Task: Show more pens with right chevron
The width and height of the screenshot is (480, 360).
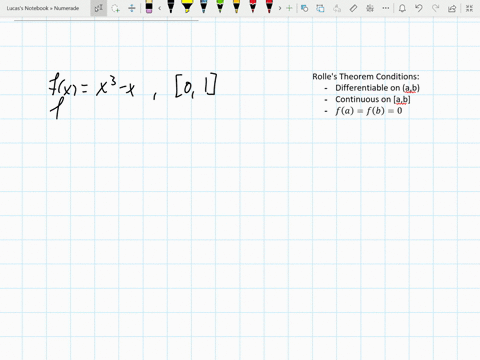Action: (x=280, y=8)
